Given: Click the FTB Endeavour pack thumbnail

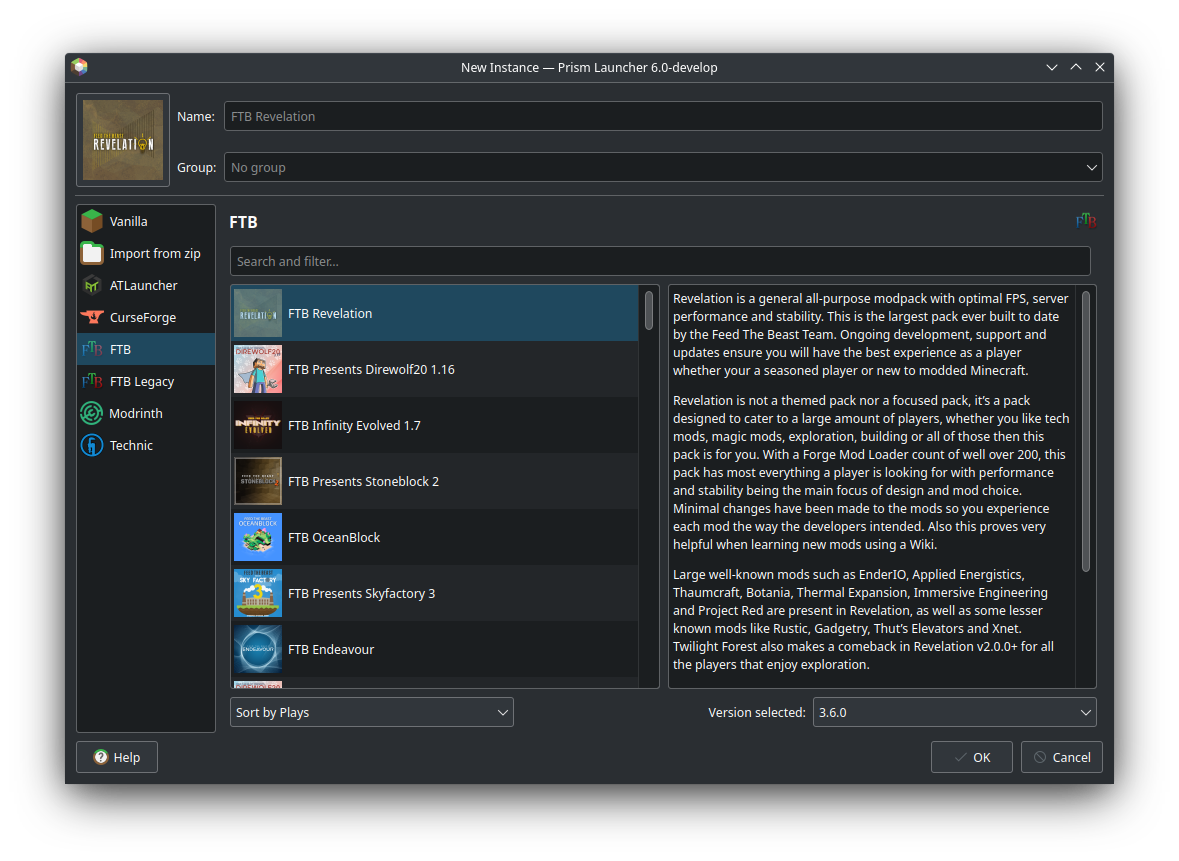Looking at the screenshot, I should click(258, 649).
